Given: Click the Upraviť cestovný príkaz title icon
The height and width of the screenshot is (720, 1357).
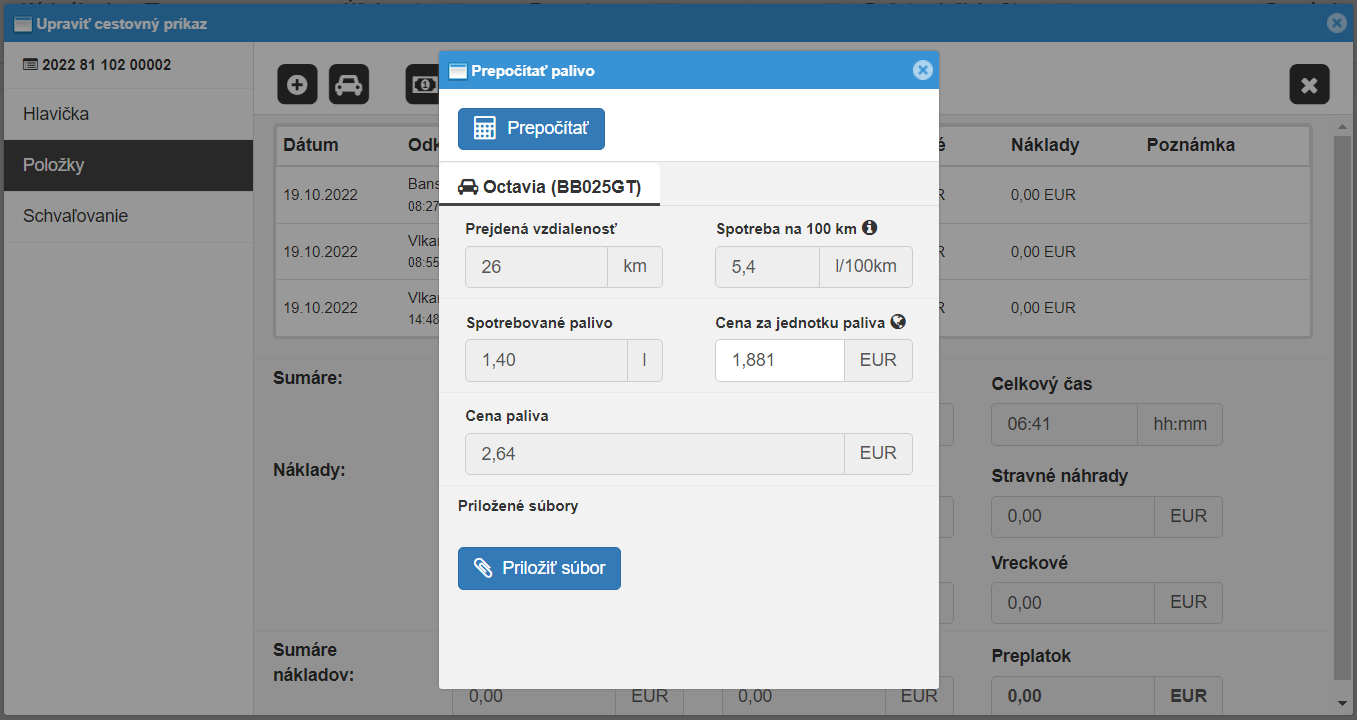Looking at the screenshot, I should (23, 24).
